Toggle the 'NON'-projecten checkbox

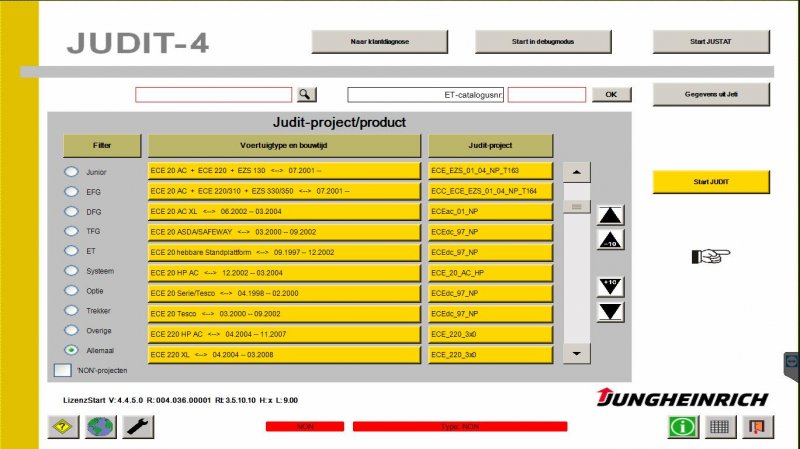click(62, 370)
